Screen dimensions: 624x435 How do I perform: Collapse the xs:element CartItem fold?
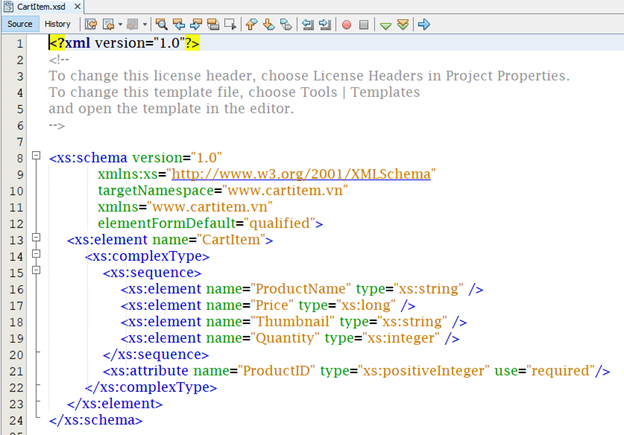click(36, 238)
